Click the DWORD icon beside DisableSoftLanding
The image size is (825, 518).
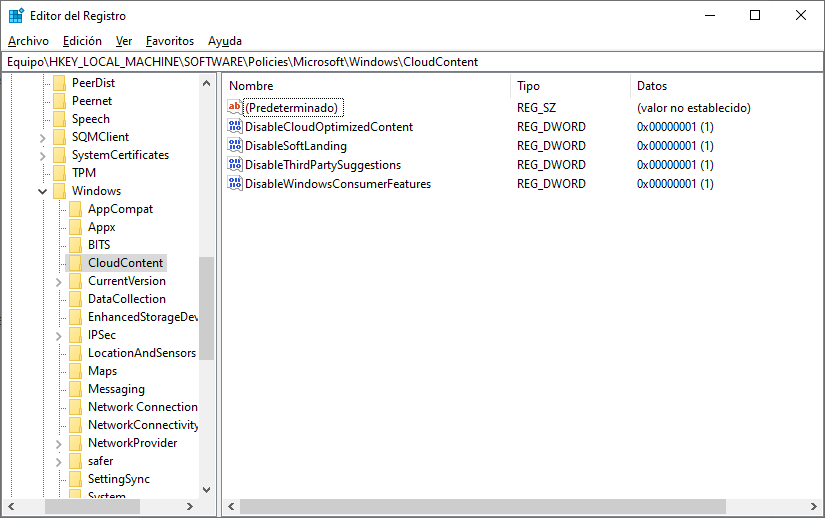pyautogui.click(x=235, y=146)
